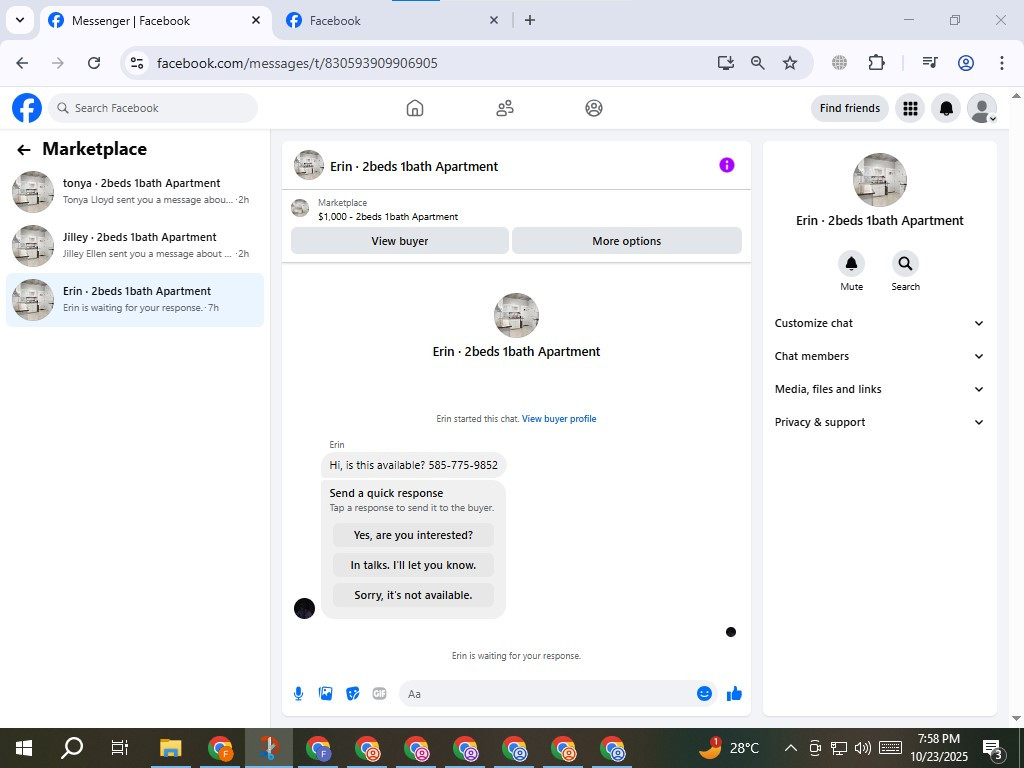The image size is (1024, 768).
Task: View site information icon in address bar
Action: tap(137, 63)
